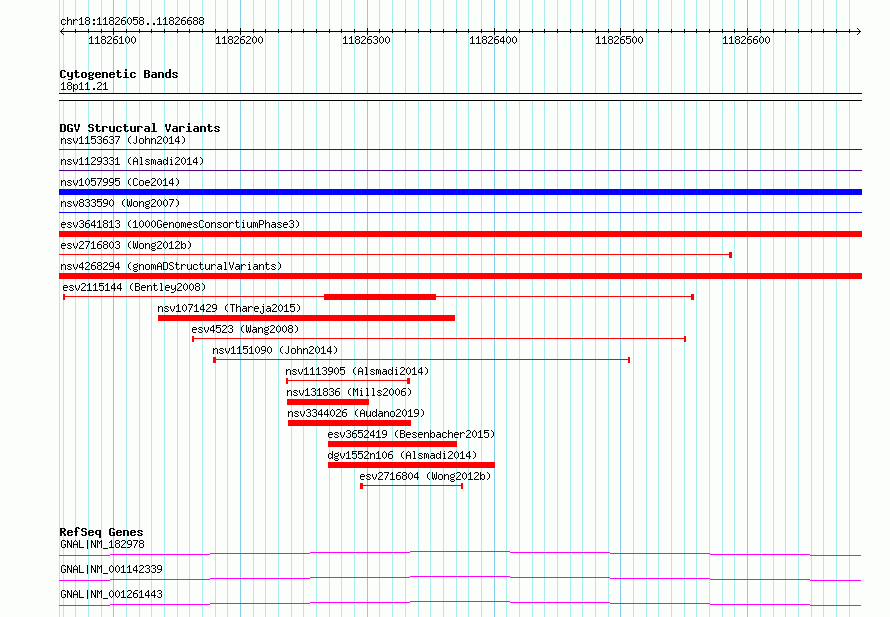
Task: Open variant nsv1151090 (John2014) label
Action: tap(275, 350)
